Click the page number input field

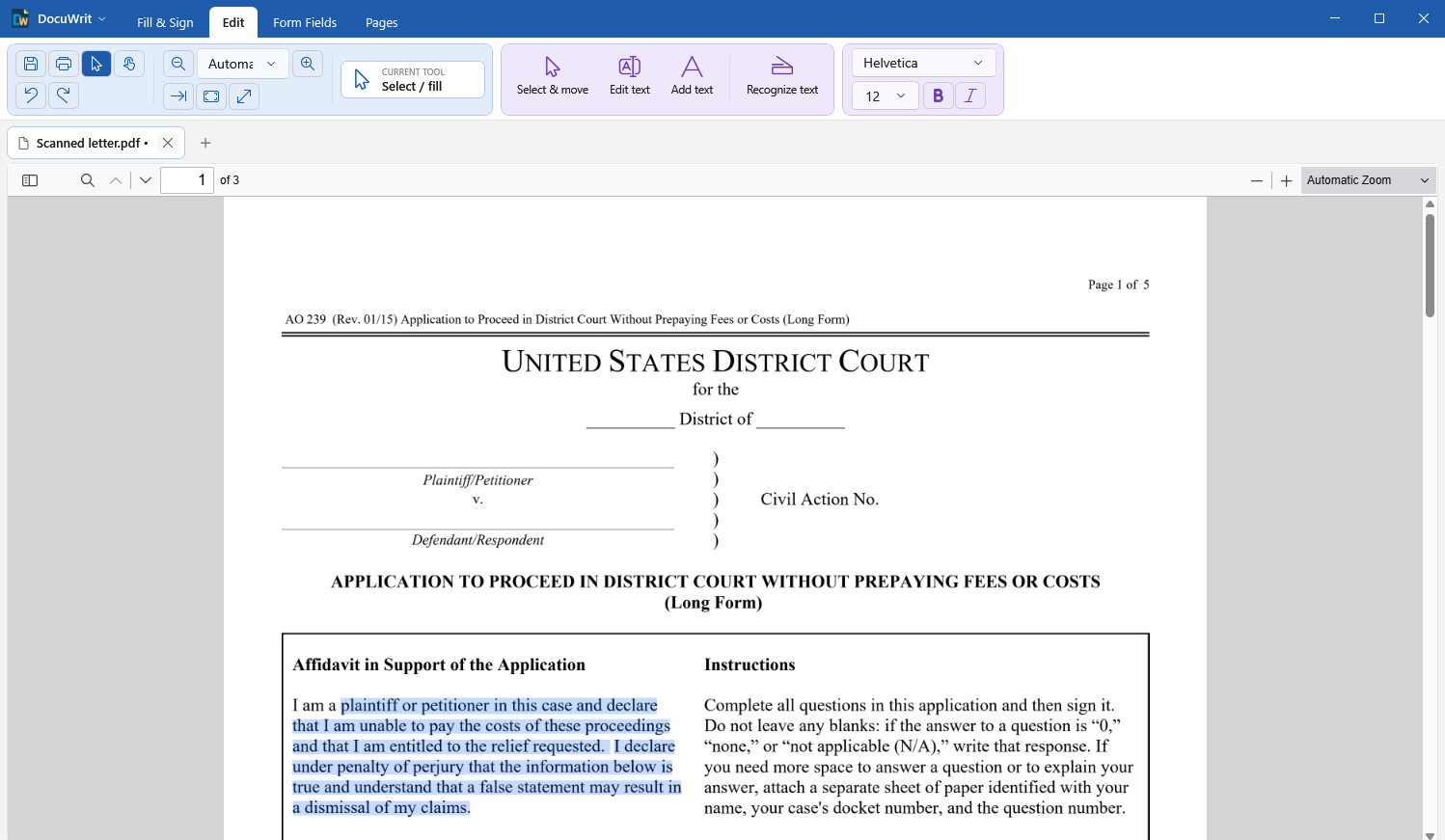[187, 180]
